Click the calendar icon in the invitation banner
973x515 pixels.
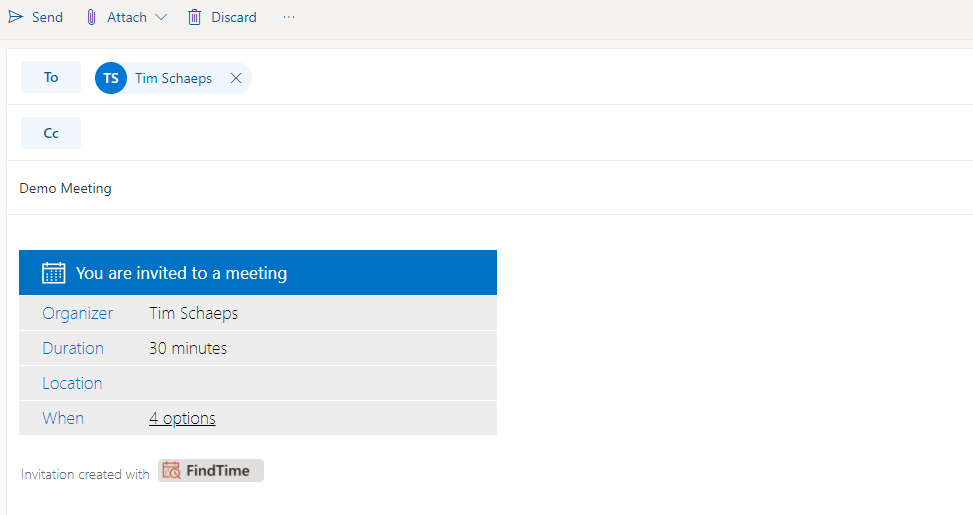click(53, 272)
